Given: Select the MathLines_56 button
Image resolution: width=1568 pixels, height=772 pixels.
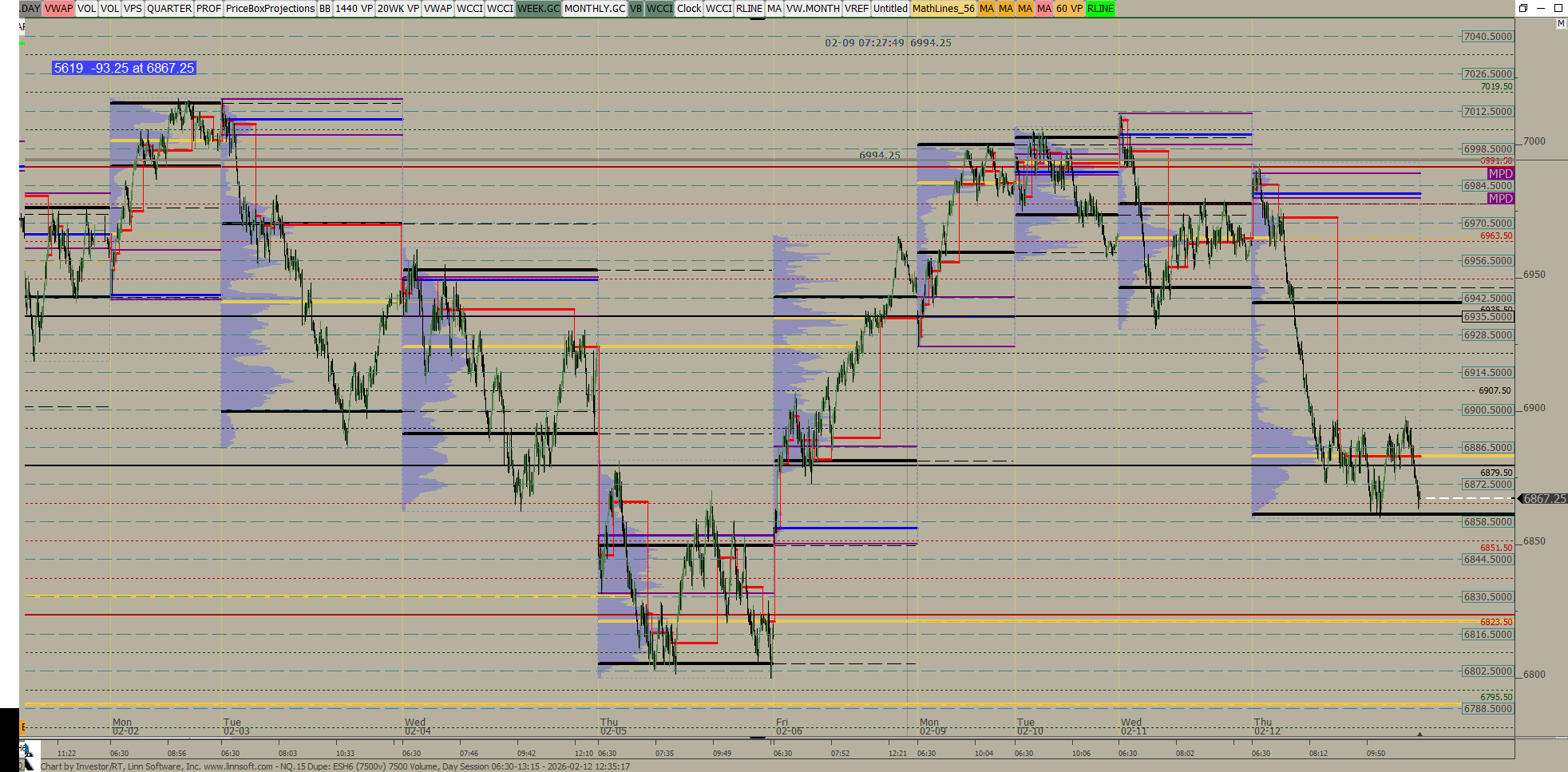Looking at the screenshot, I should pos(943,9).
